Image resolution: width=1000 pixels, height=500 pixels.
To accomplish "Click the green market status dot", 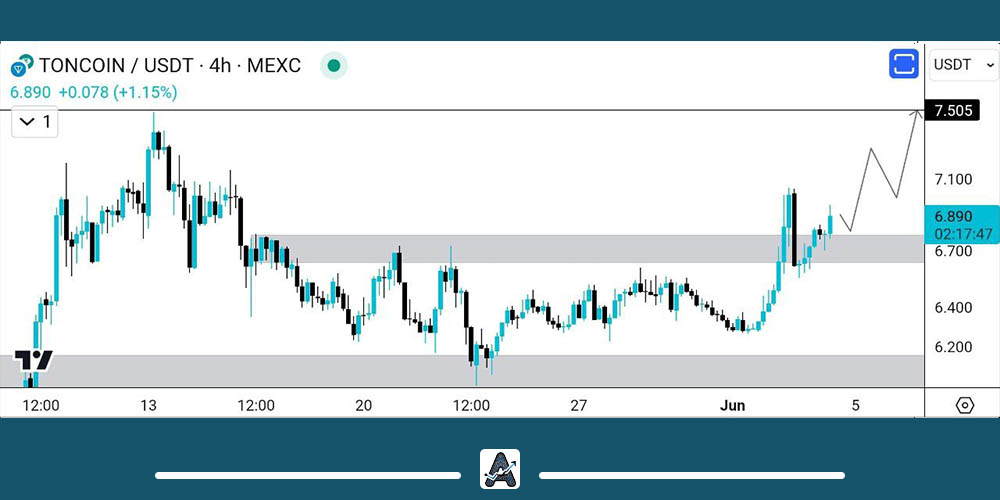I will click(334, 66).
